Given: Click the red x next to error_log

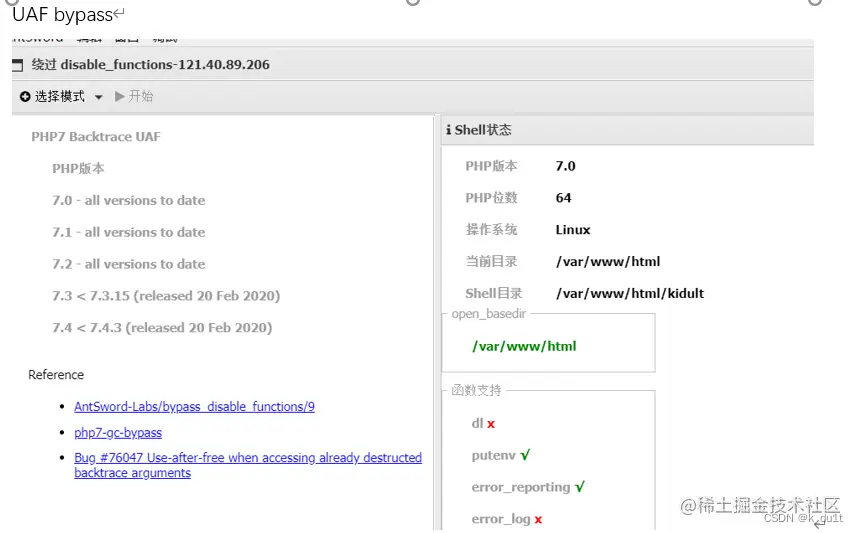Looking at the screenshot, I should (x=538, y=520).
